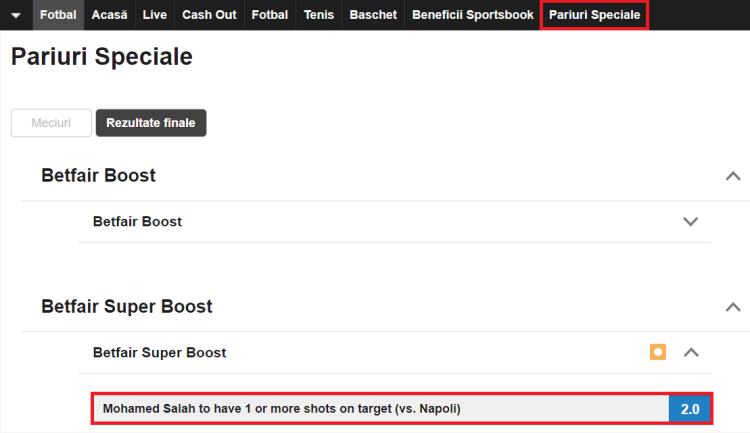Pick the 2.0 odds button

pos(690,409)
